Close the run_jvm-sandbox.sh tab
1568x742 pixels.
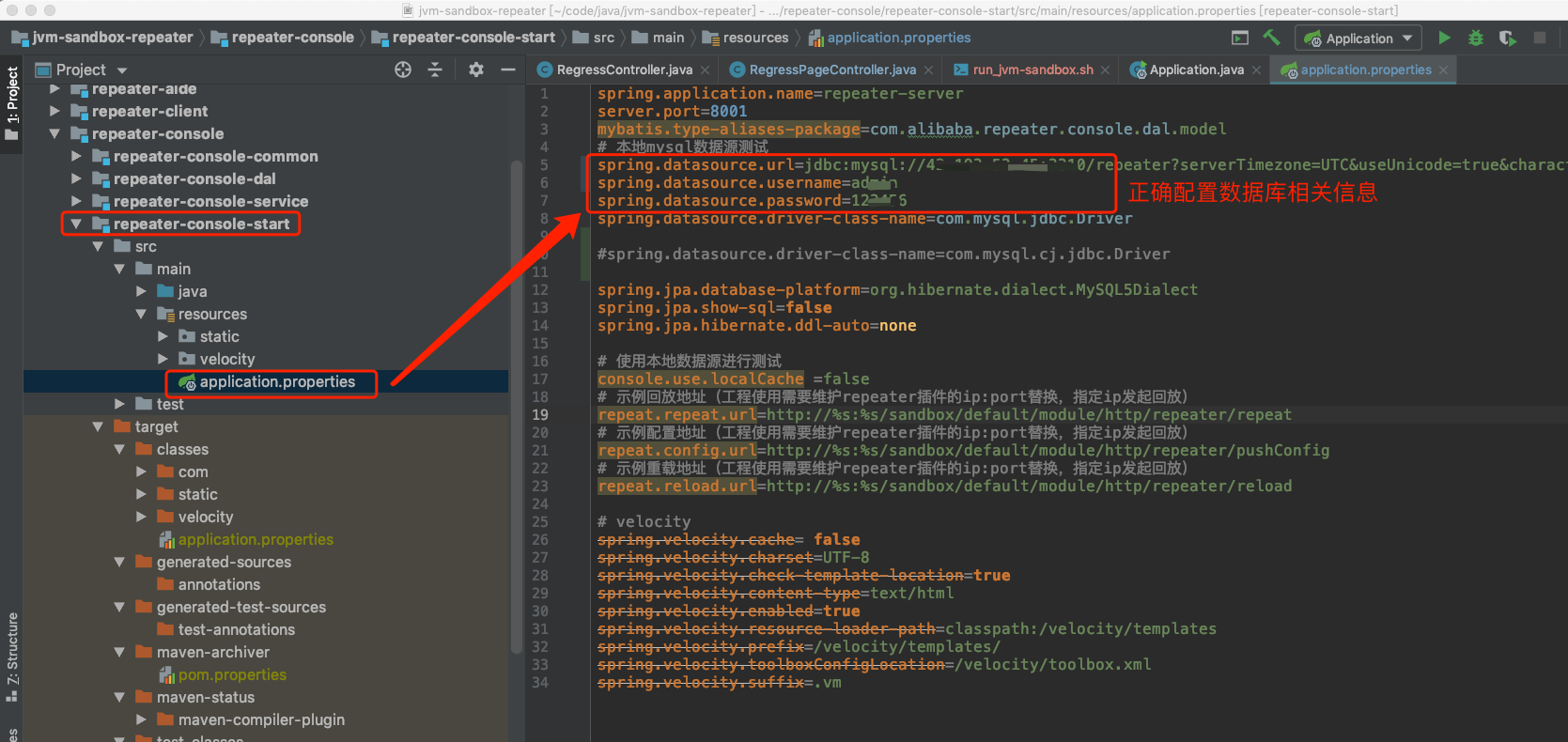[x=1105, y=70]
